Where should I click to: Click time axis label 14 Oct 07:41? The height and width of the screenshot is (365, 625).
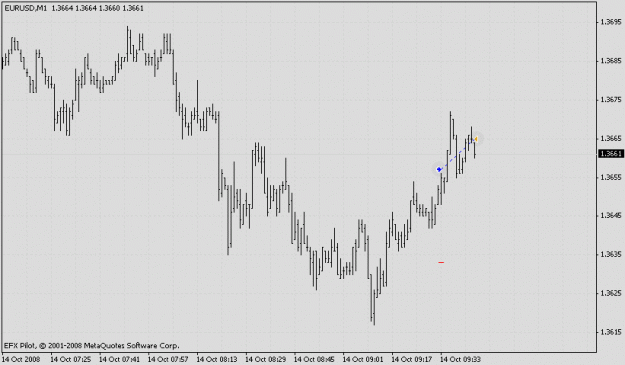(120, 359)
